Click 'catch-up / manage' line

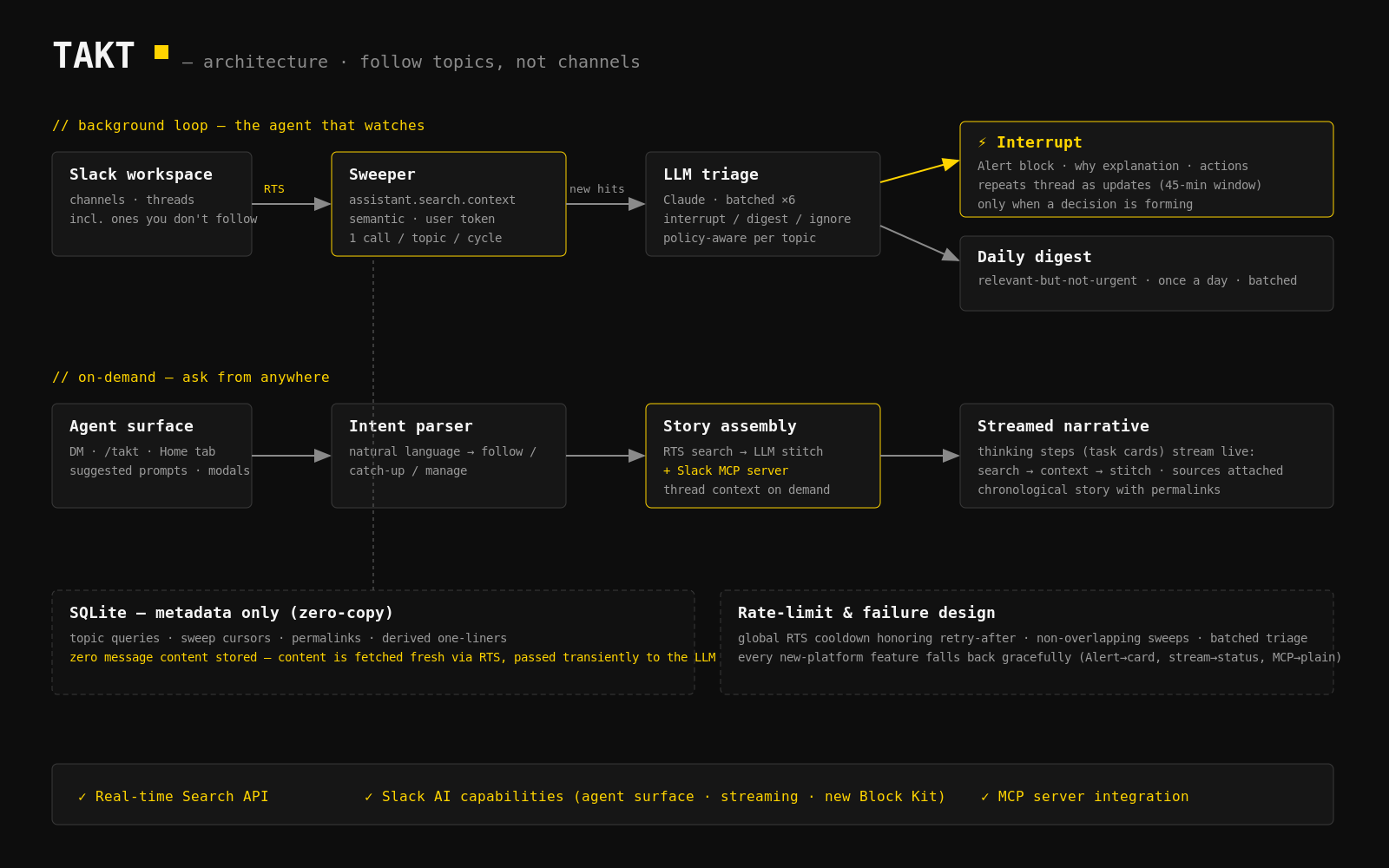pyautogui.click(x=408, y=470)
